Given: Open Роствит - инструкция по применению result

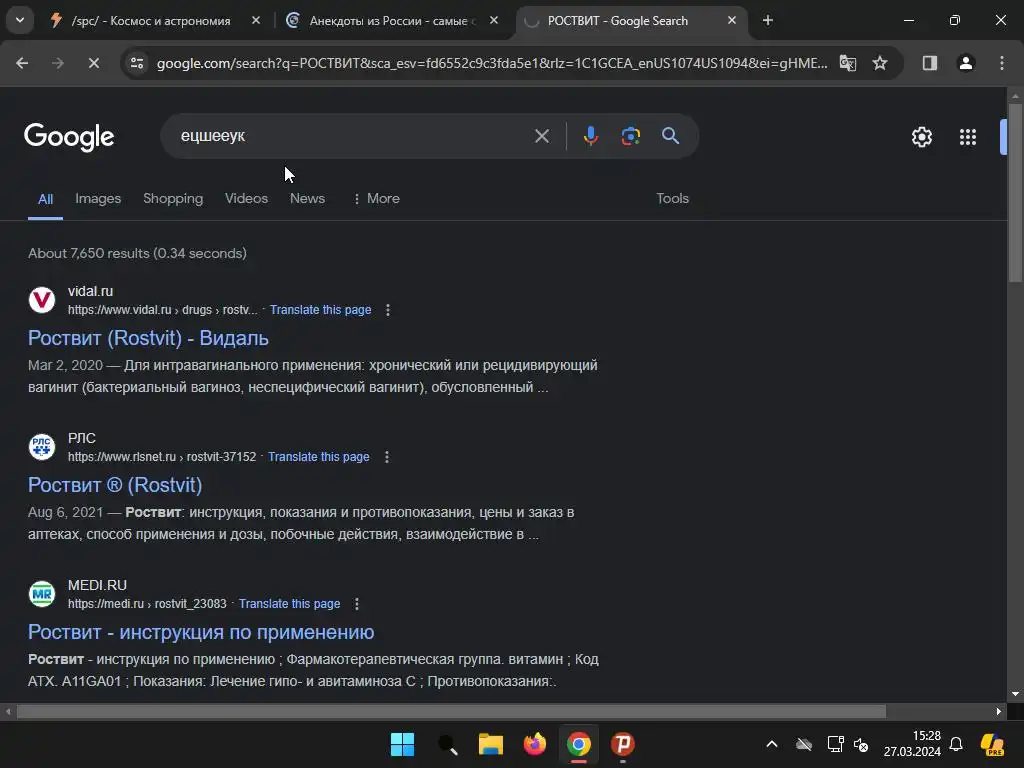Looking at the screenshot, I should (x=201, y=632).
